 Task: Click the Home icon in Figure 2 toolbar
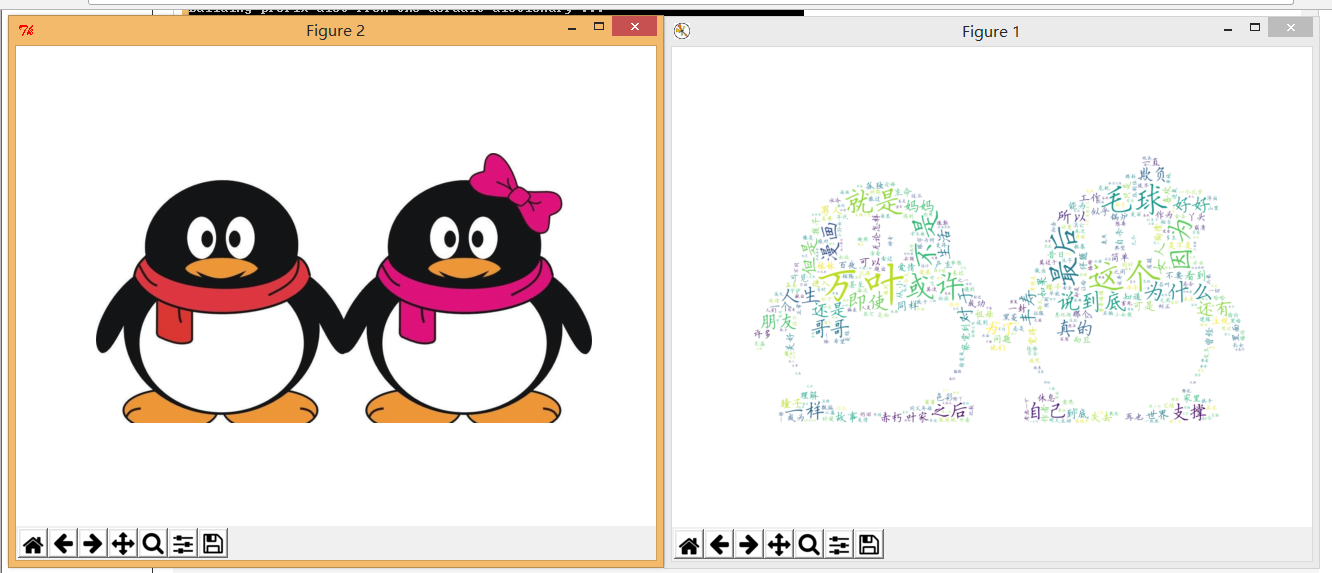(x=33, y=544)
